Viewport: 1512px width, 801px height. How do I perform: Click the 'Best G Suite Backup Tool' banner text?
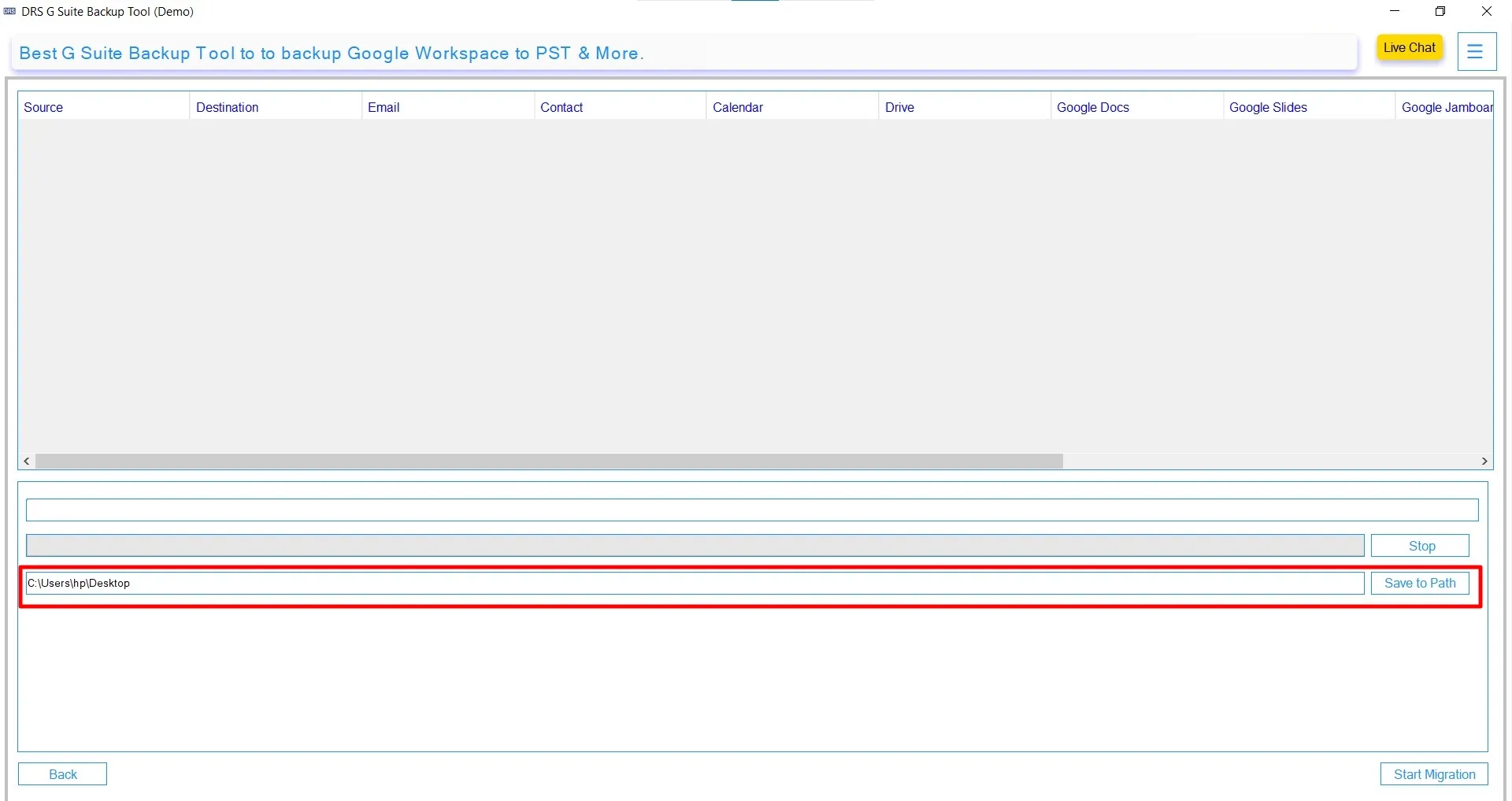(332, 53)
